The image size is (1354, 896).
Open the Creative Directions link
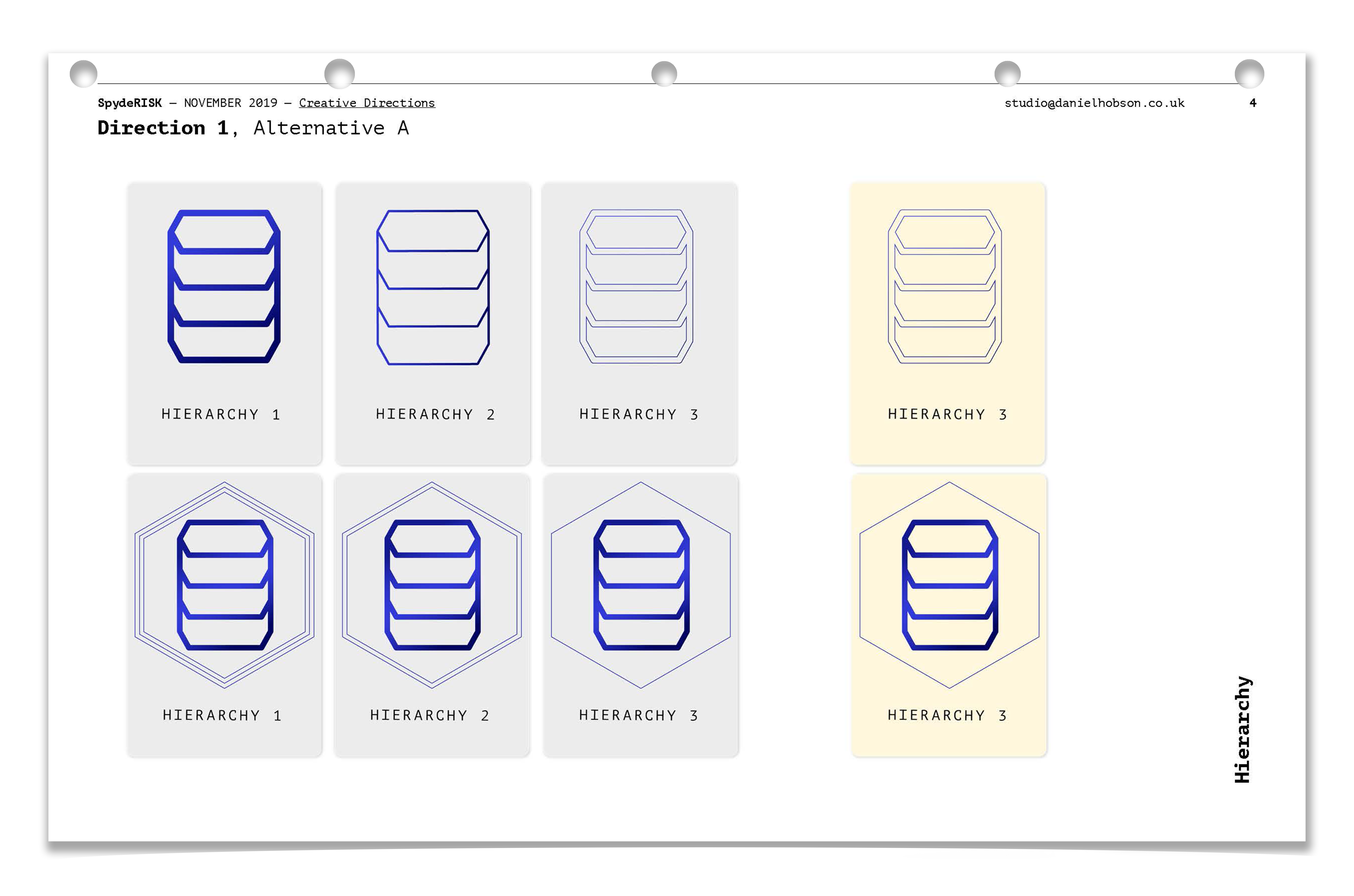coord(367,103)
